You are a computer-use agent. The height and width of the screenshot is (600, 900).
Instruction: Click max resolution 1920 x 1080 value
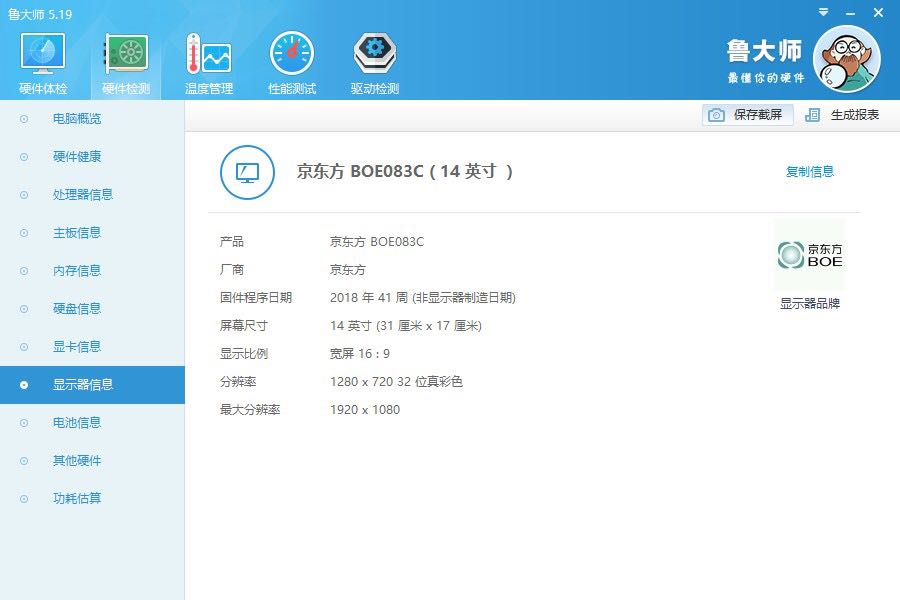coord(364,410)
